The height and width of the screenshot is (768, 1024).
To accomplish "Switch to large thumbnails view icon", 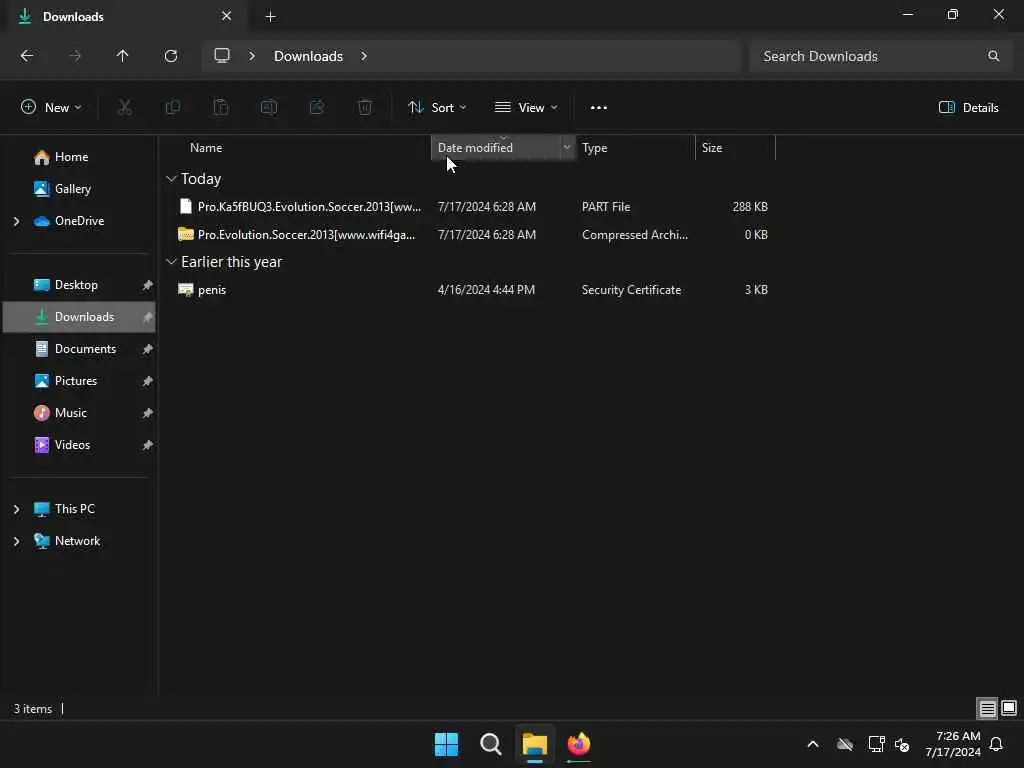I will pos(1009,708).
